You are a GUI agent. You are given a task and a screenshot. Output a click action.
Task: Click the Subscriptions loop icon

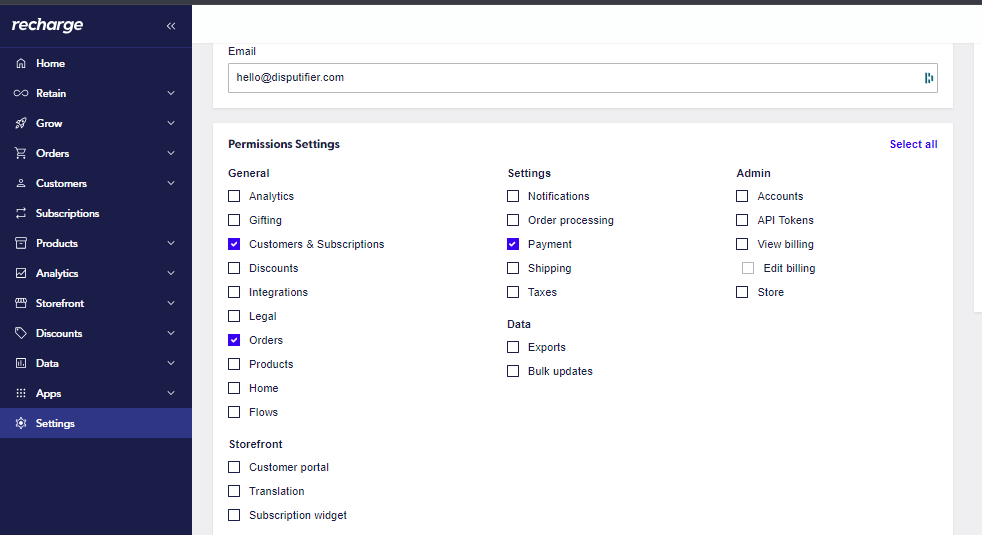[x=21, y=214]
